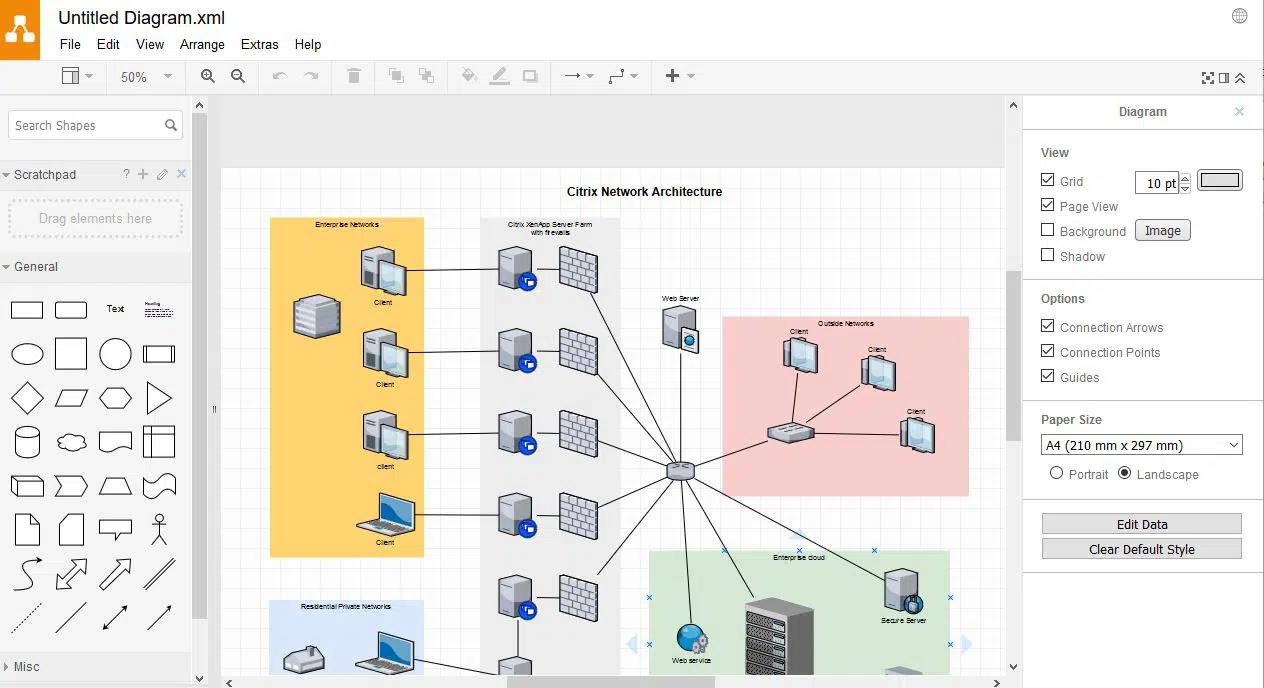Select the Landscape radio button
Image resolution: width=1264 pixels, height=688 pixels.
[1124, 473]
